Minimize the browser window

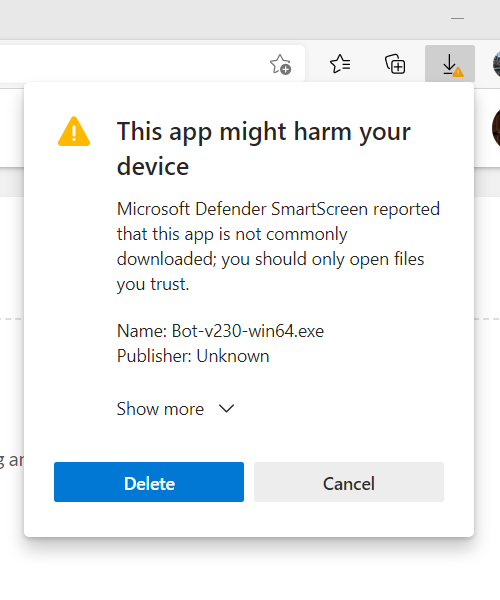pos(457,18)
